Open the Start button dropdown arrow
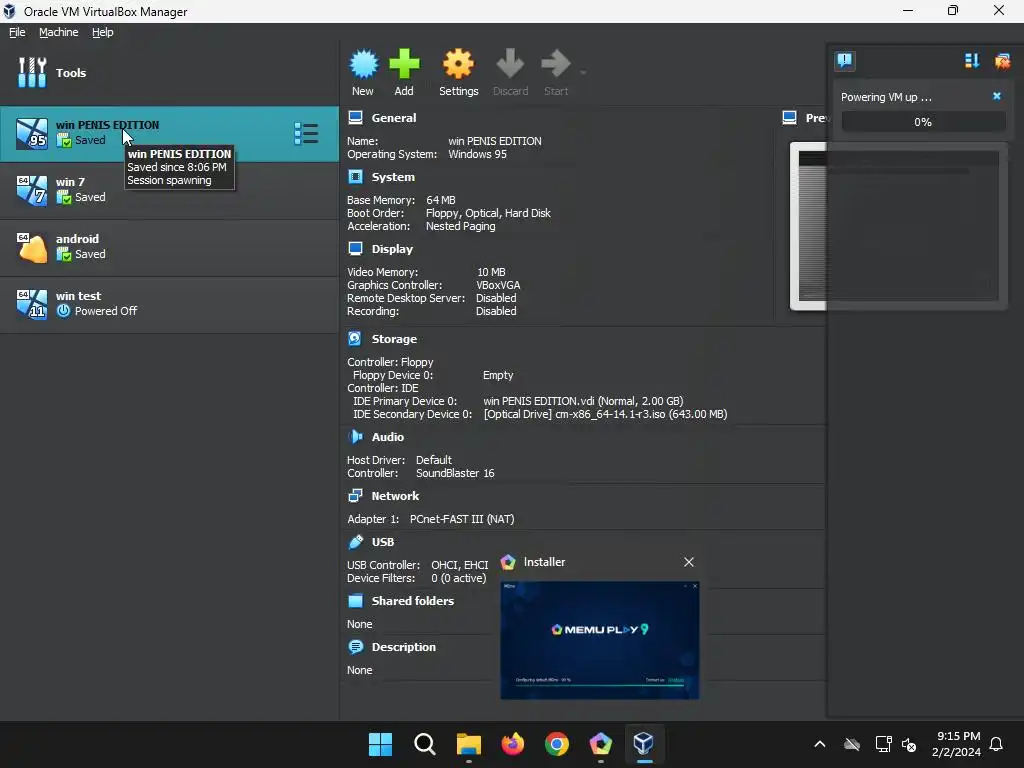The image size is (1024, 768). coord(583,72)
